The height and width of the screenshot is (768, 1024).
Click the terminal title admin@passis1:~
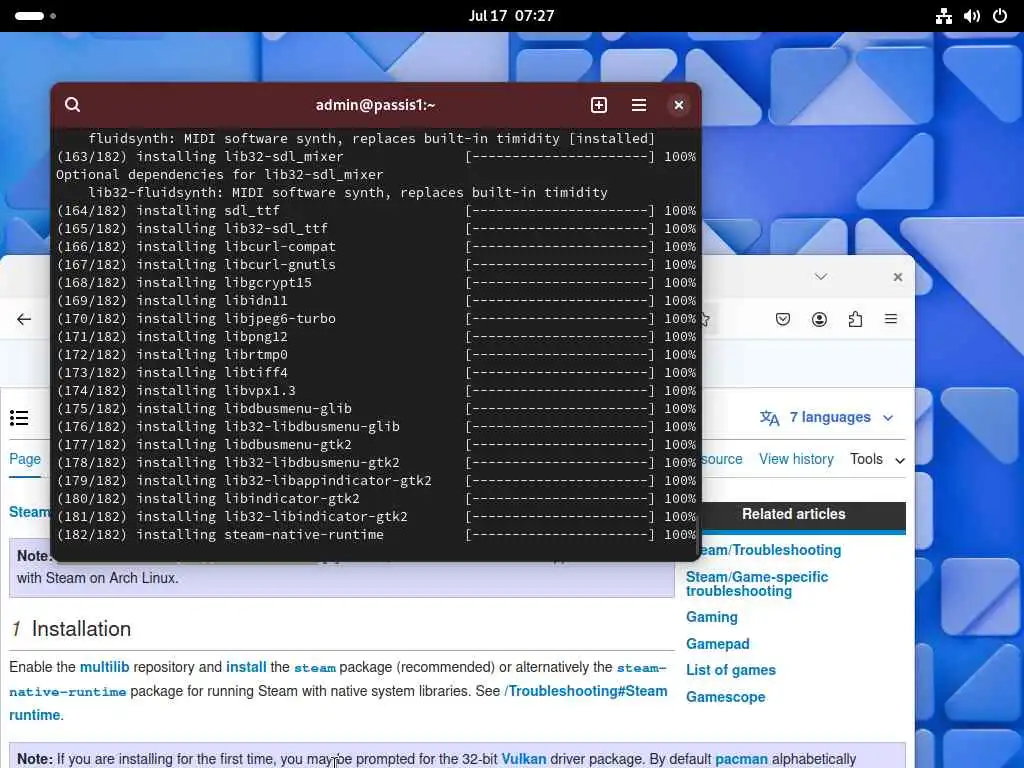tap(376, 105)
